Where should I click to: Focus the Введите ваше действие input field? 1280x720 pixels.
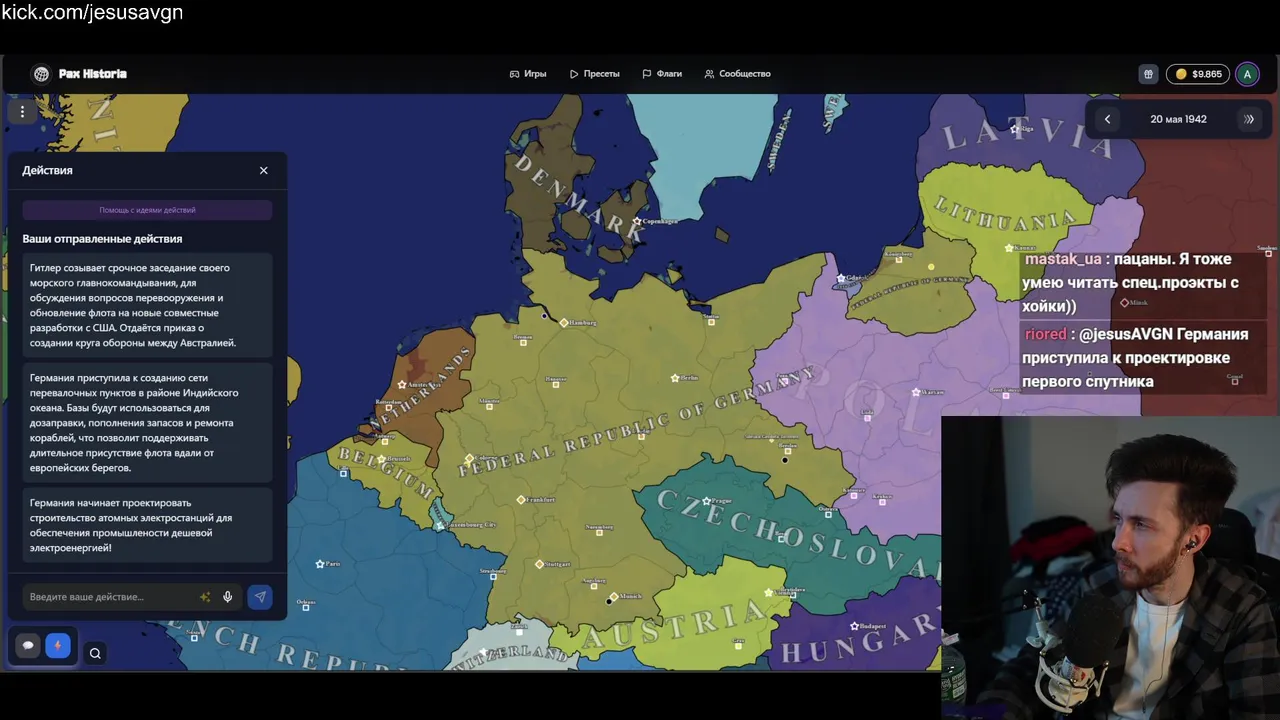click(x=110, y=597)
